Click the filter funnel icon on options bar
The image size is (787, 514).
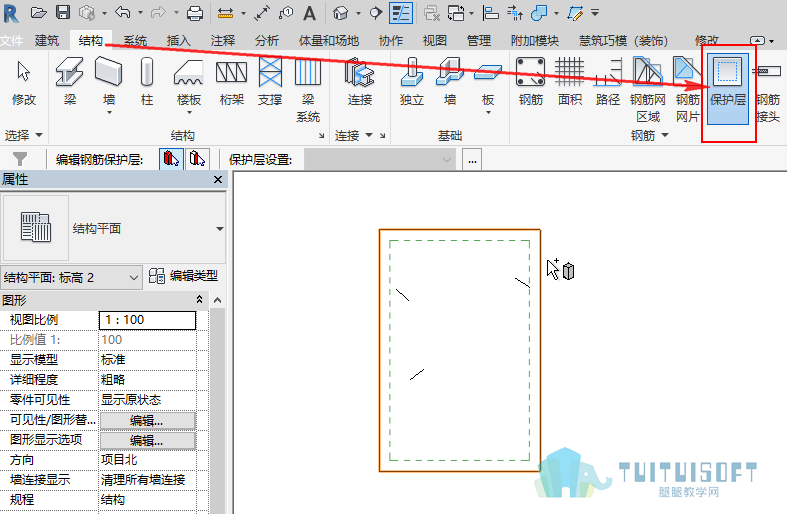pos(20,160)
